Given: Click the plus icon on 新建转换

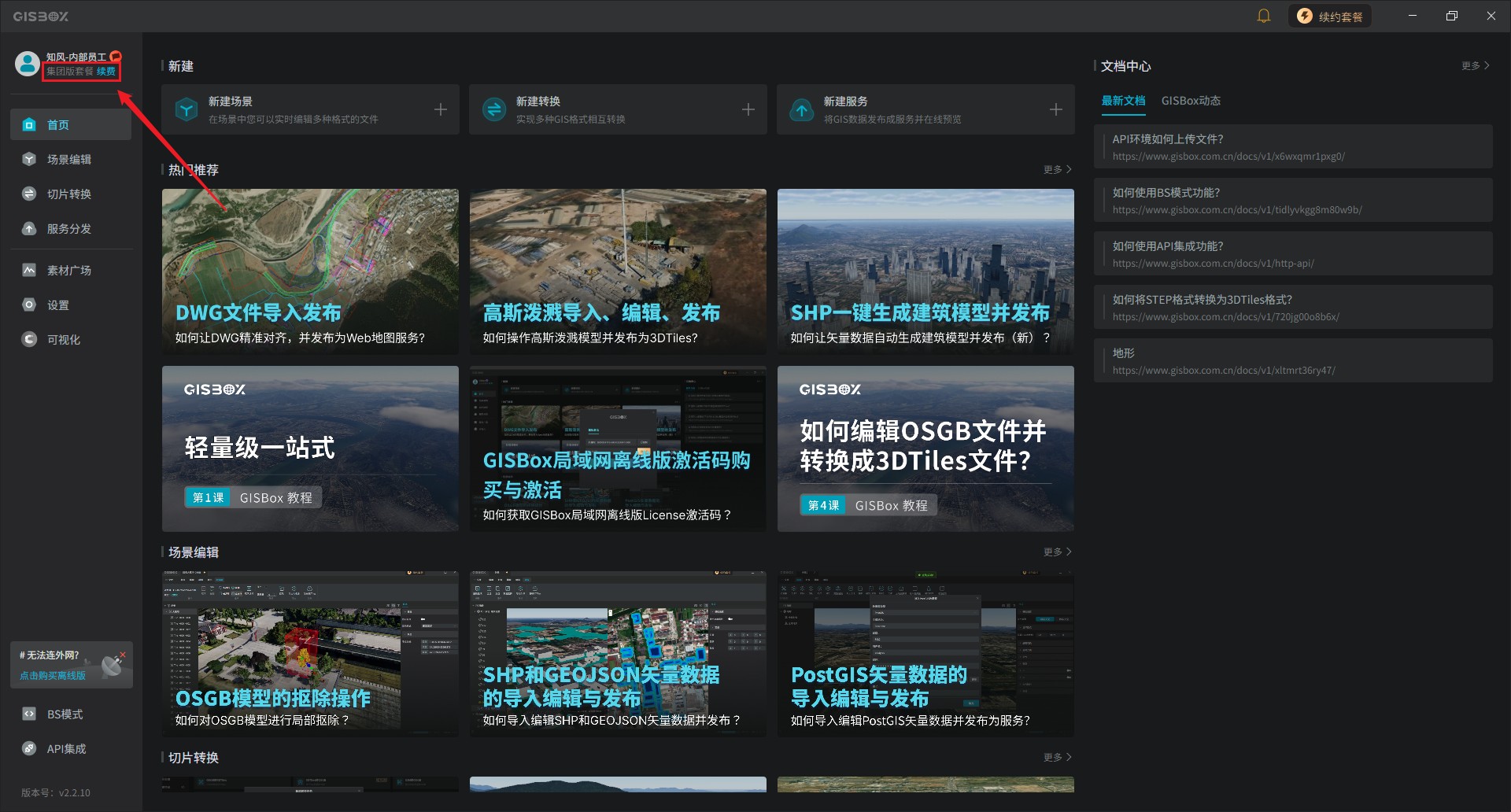Looking at the screenshot, I should [748, 109].
